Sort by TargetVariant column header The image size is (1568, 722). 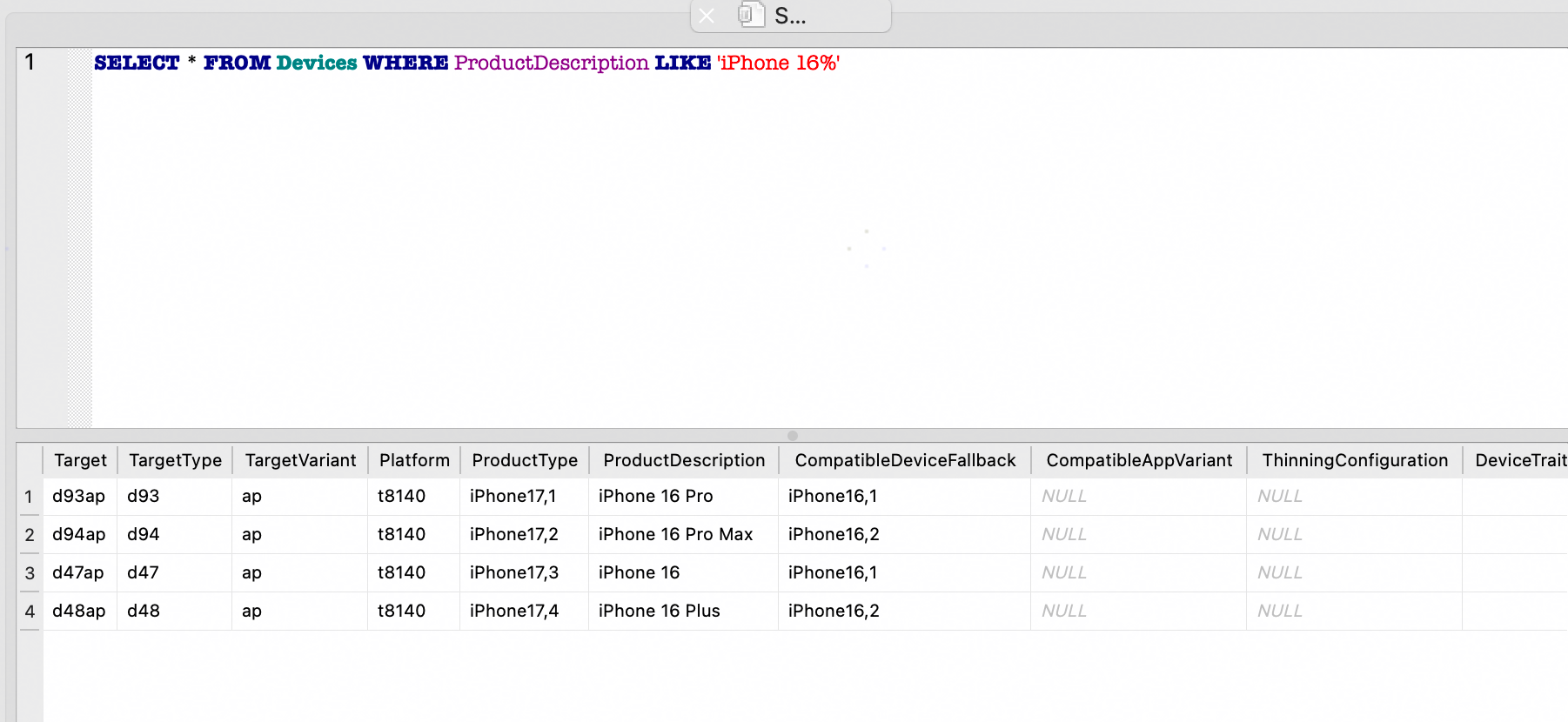click(x=300, y=460)
